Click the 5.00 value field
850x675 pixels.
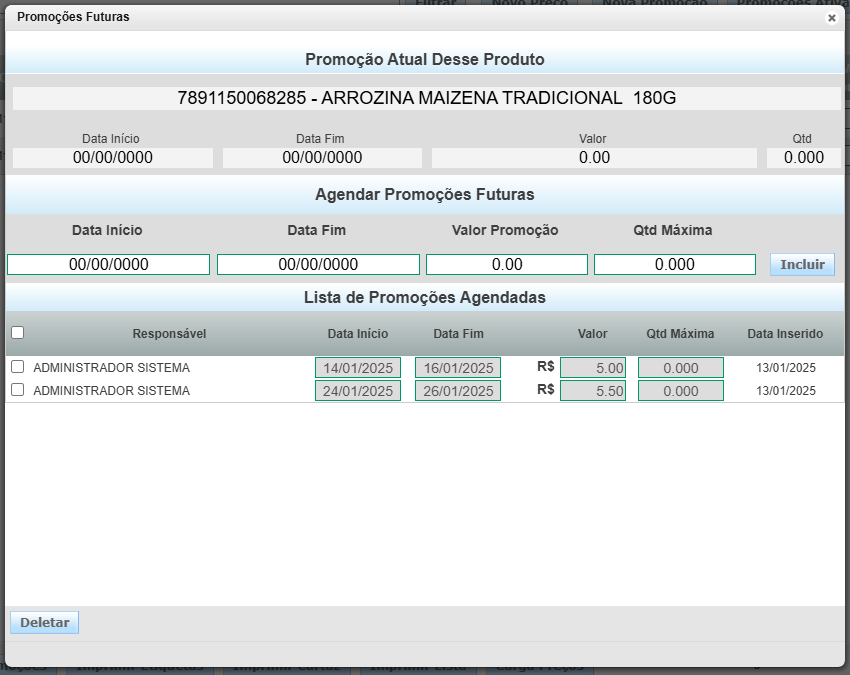[x=593, y=368]
